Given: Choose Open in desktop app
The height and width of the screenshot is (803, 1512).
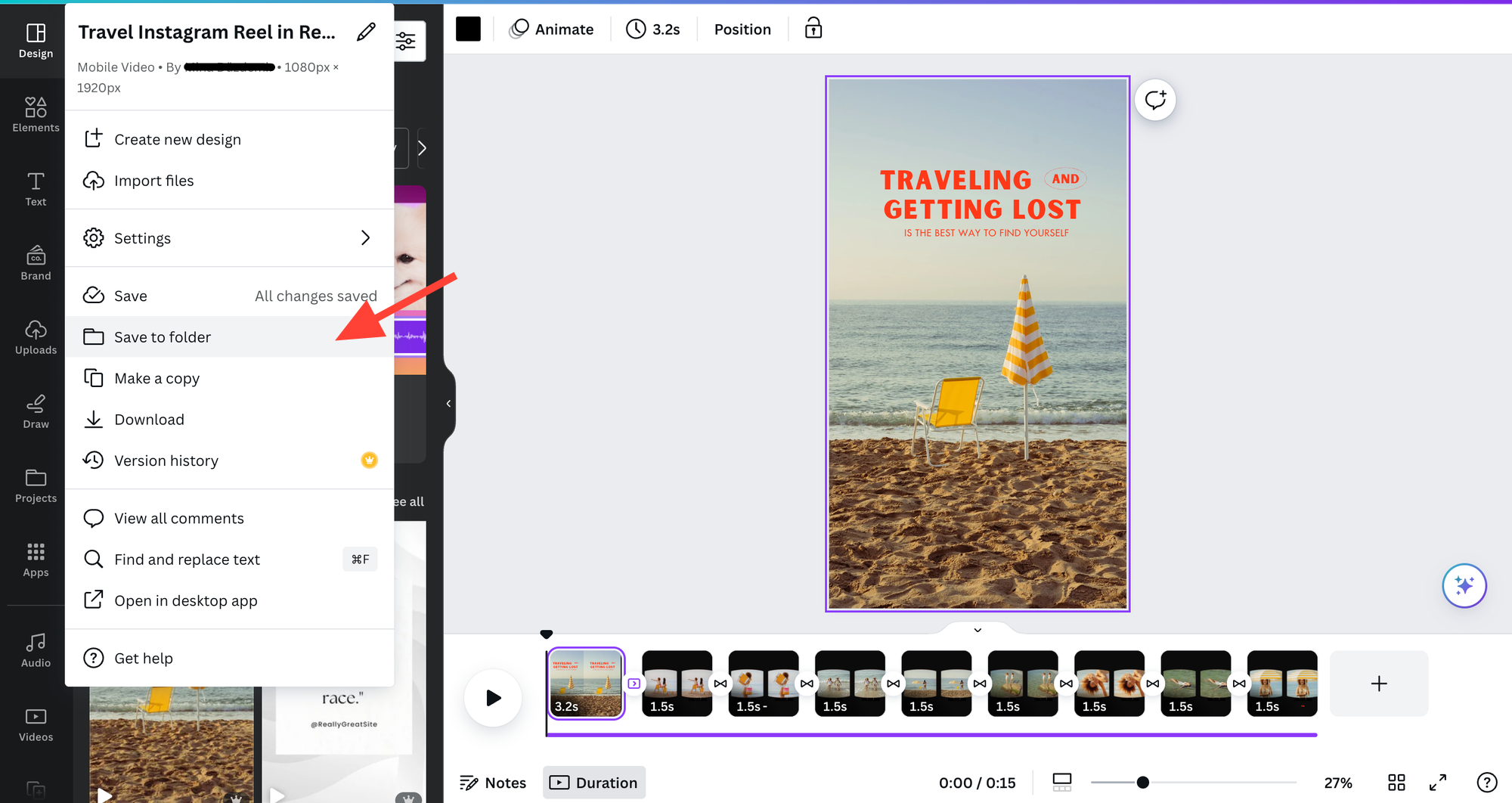Looking at the screenshot, I should (x=229, y=600).
